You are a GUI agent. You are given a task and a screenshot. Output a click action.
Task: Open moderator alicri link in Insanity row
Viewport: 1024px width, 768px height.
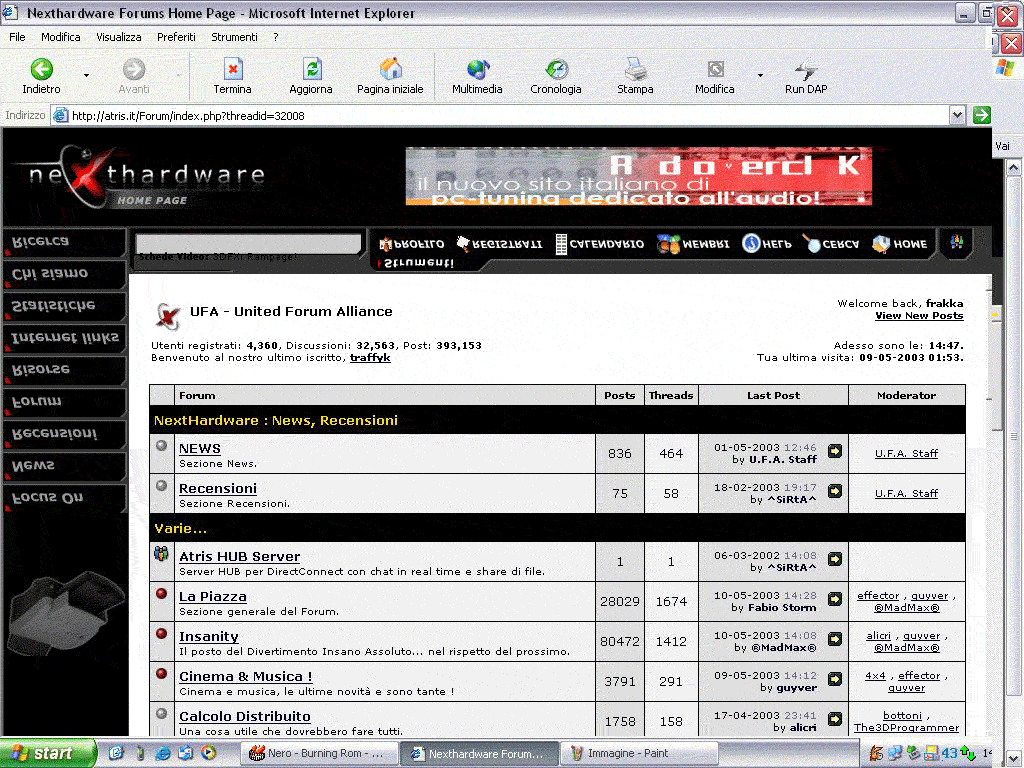click(878, 635)
